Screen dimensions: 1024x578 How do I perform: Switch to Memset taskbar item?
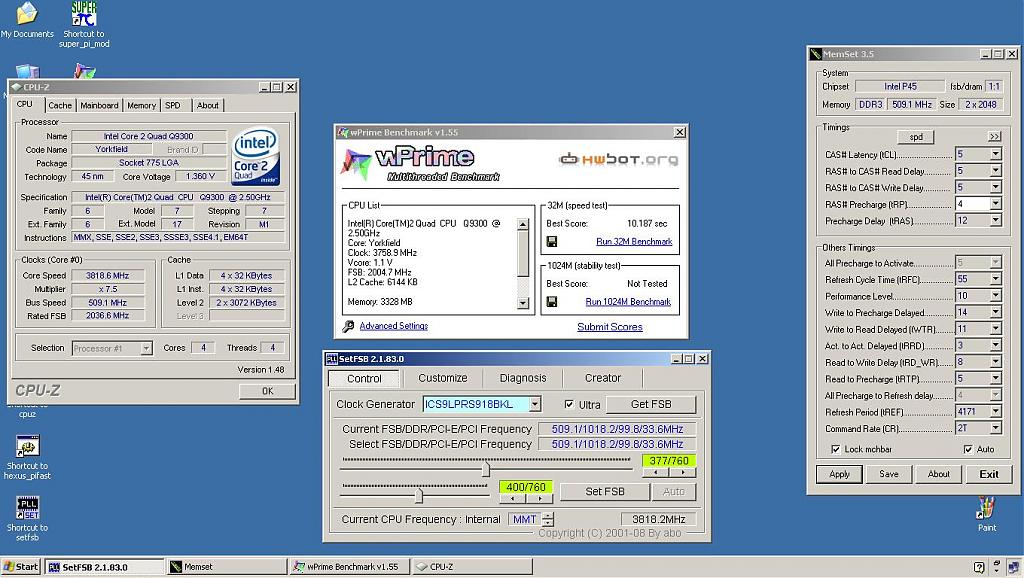[226, 567]
